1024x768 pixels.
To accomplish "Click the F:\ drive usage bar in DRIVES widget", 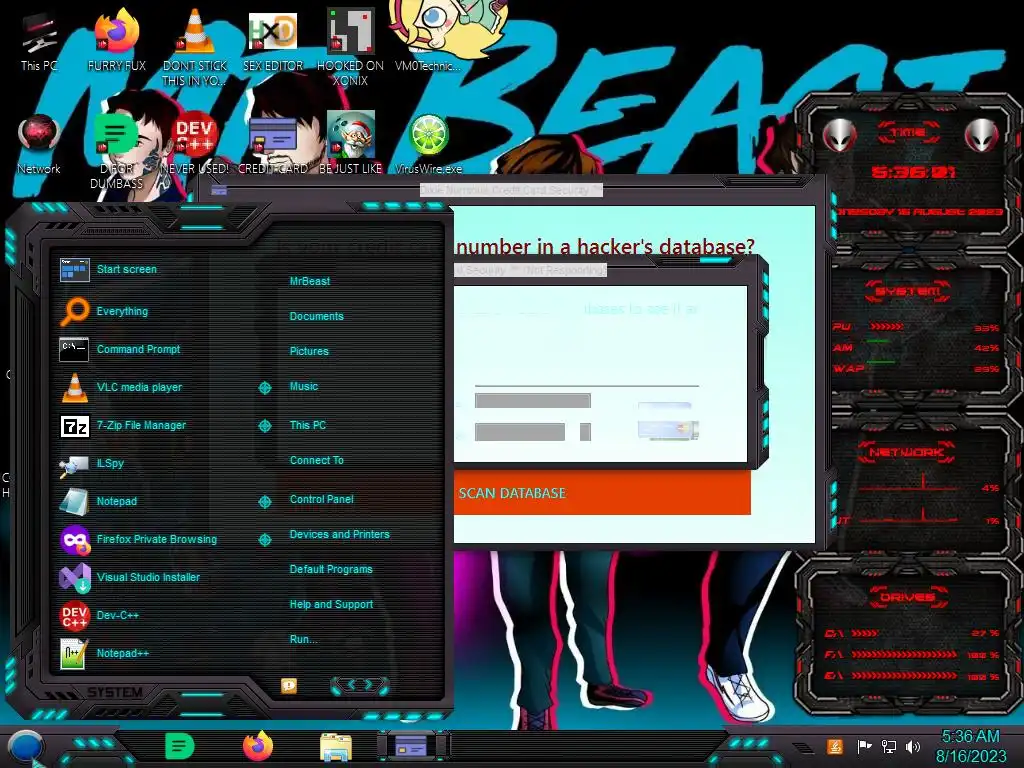I will tap(904, 654).
